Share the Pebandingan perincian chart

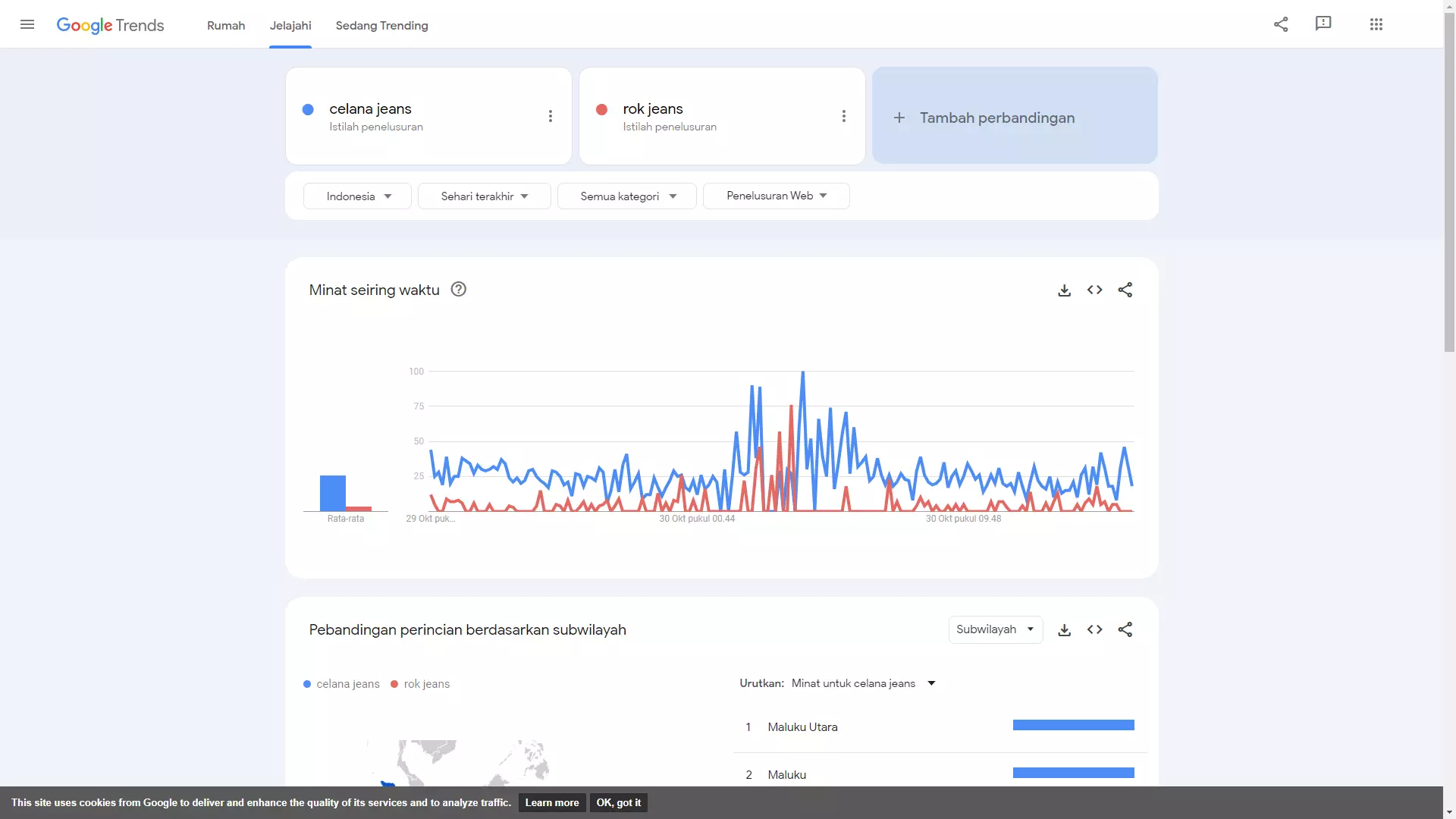(x=1125, y=629)
